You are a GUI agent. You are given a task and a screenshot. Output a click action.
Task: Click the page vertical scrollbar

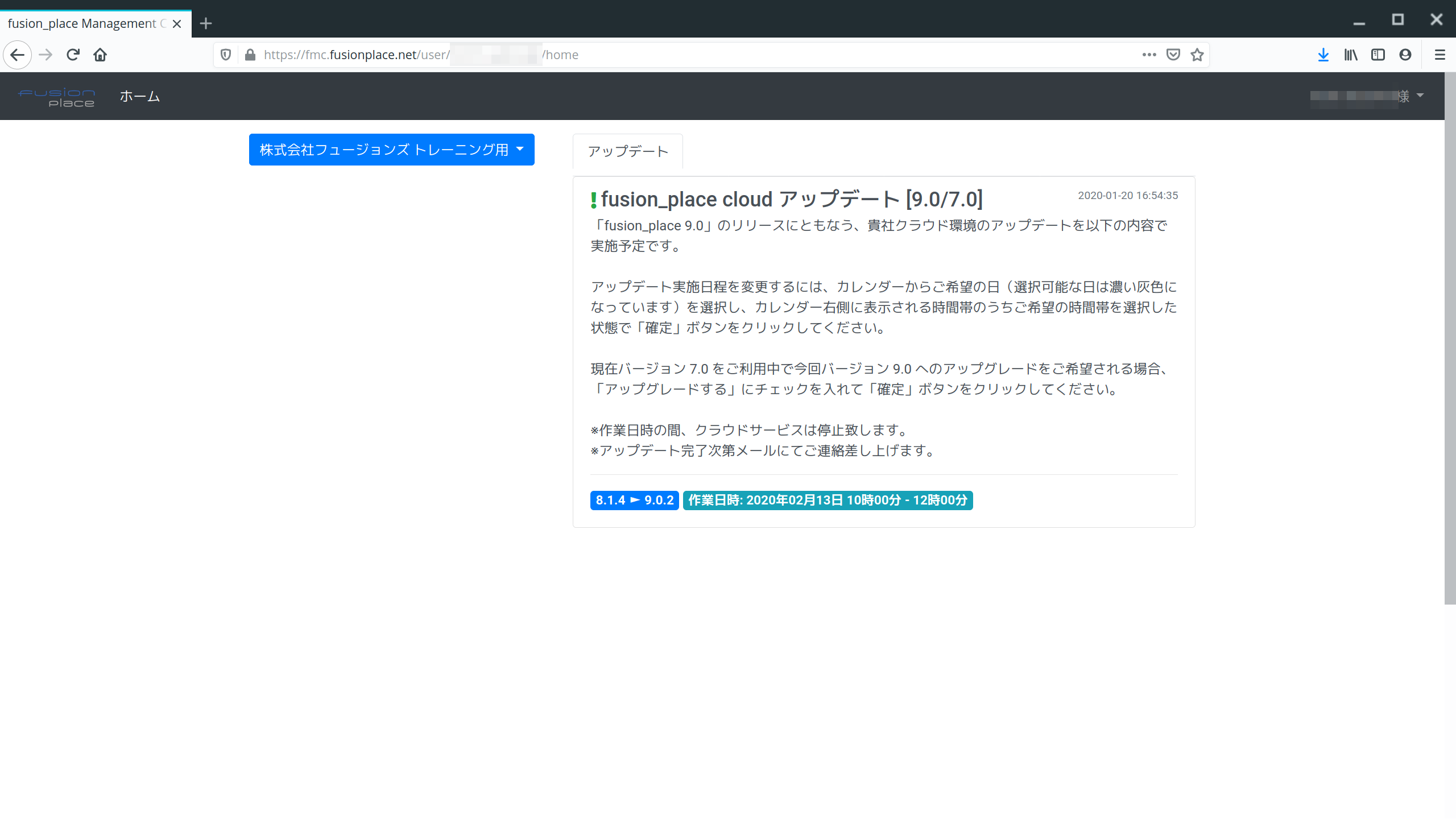tap(1450, 338)
